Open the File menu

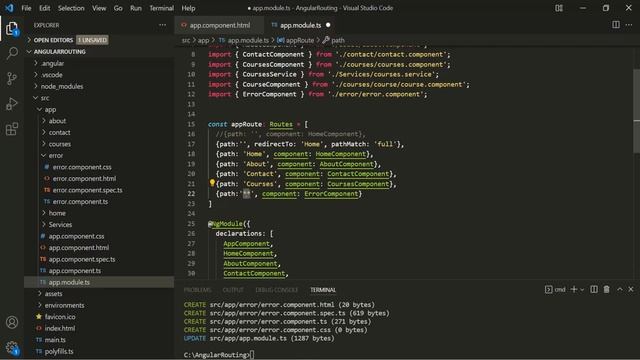26,8
